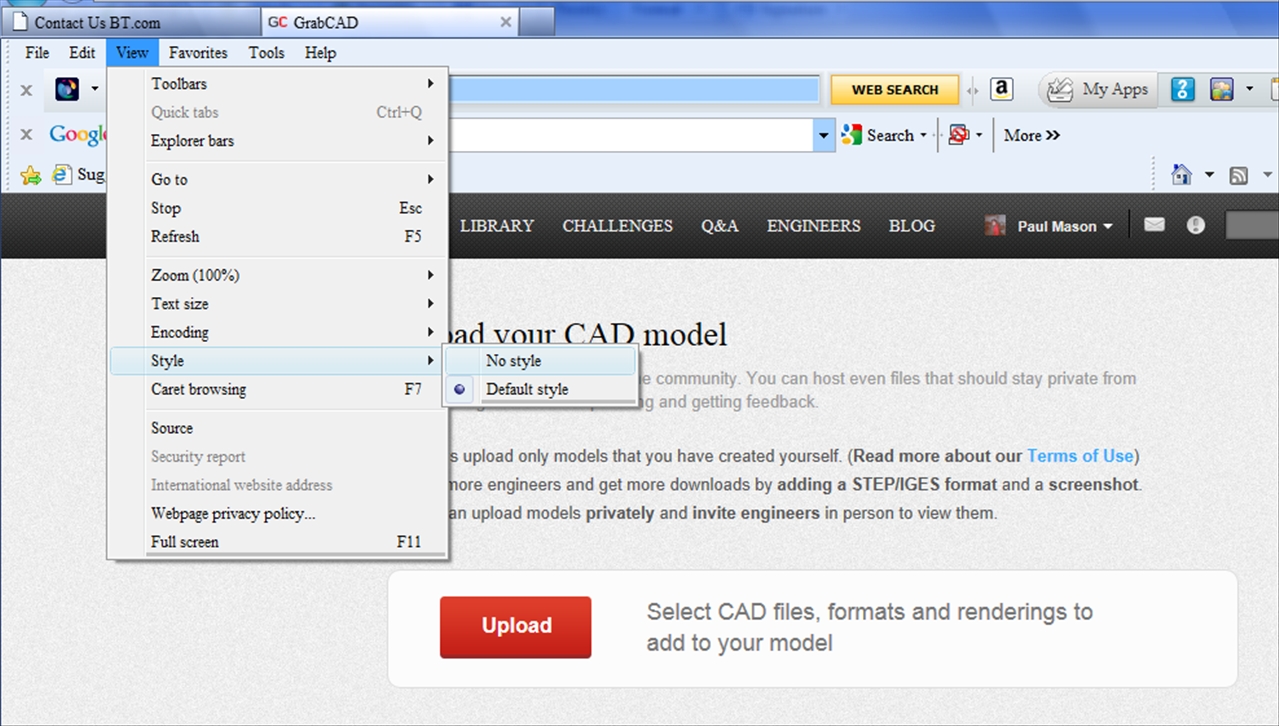Viewport: 1279px width, 726px height.
Task: Click the Google toolbar search input
Action: [x=630, y=135]
